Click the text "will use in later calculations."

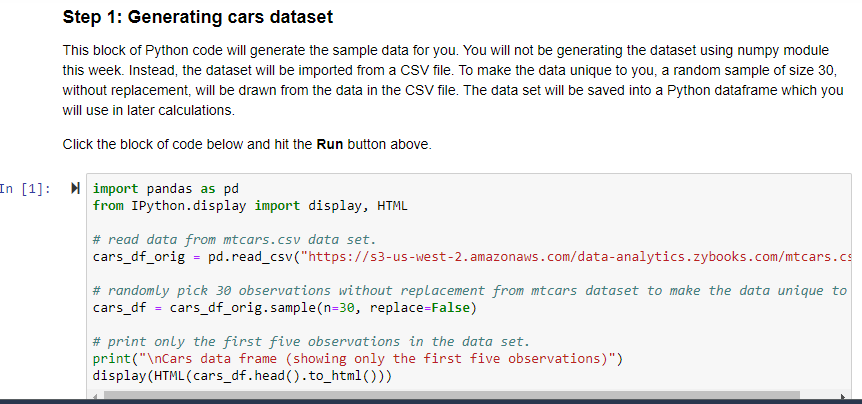click(148, 110)
